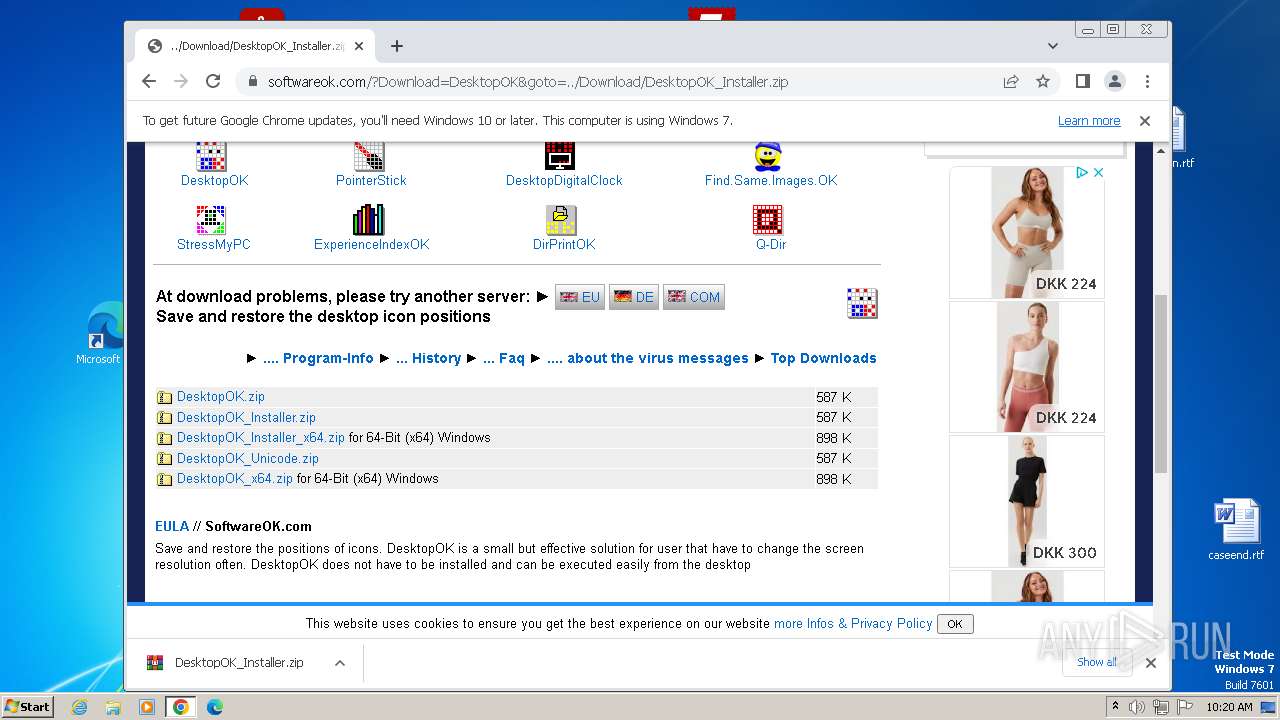Open the Start menu
Image resolution: width=1280 pixels, height=720 pixels.
click(28, 707)
